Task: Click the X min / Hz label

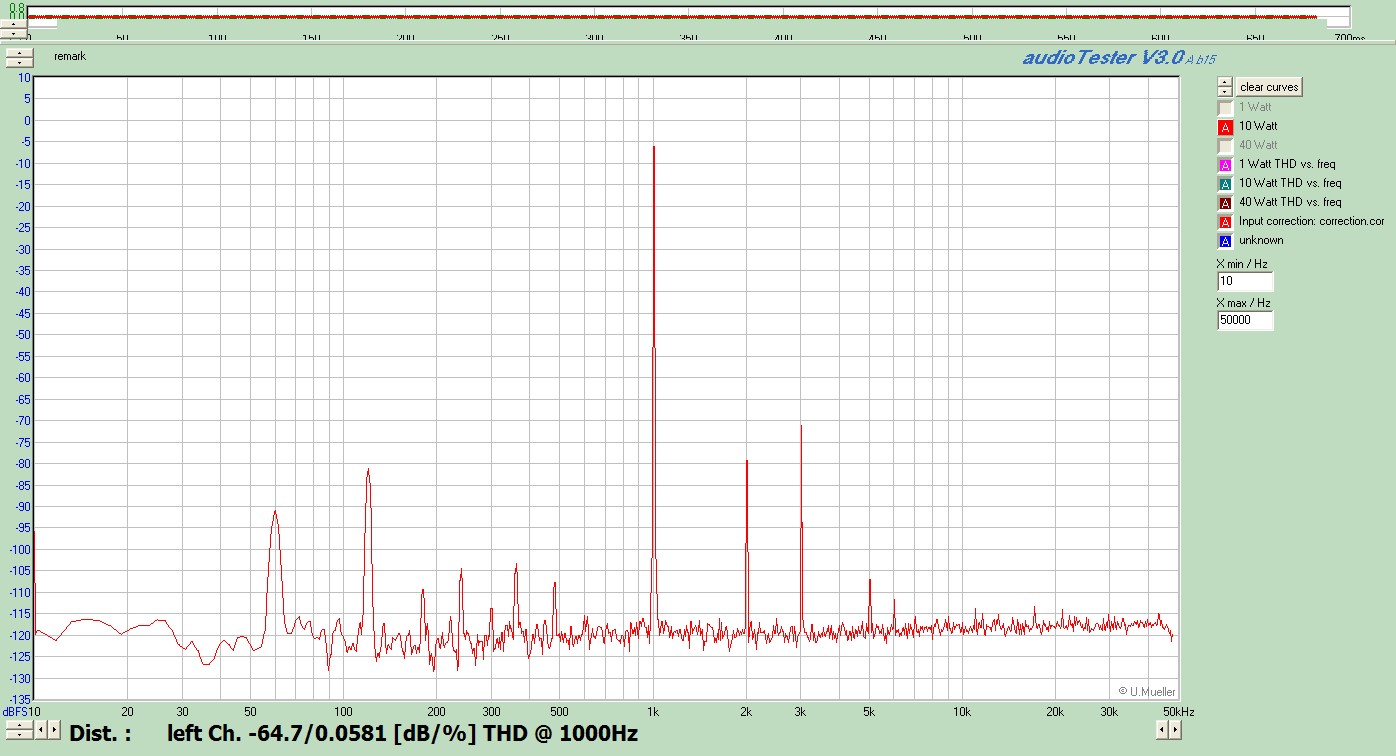Action: 1242,264
